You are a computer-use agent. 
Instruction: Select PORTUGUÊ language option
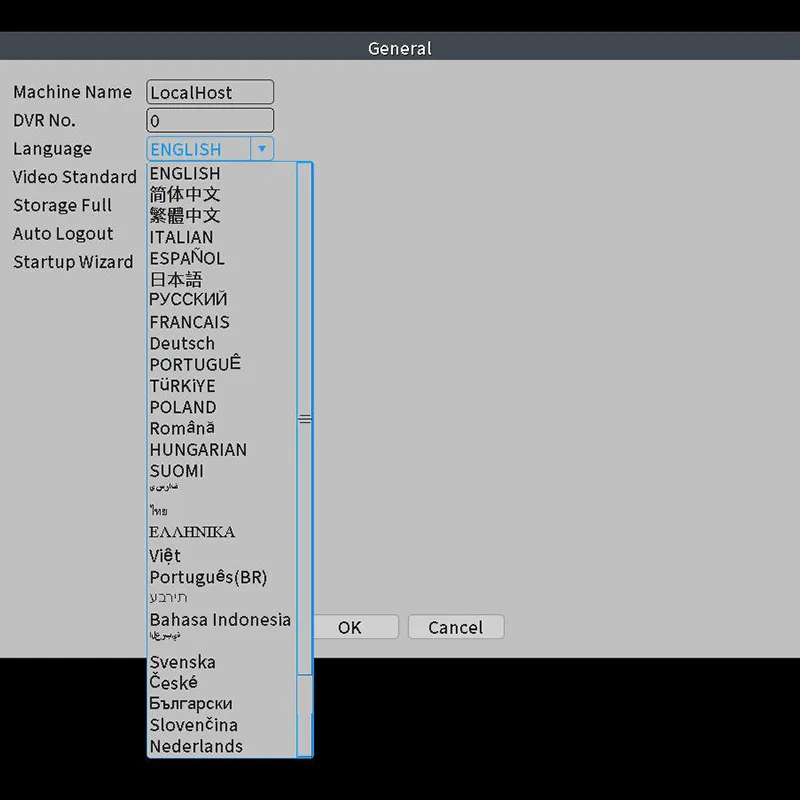195,364
